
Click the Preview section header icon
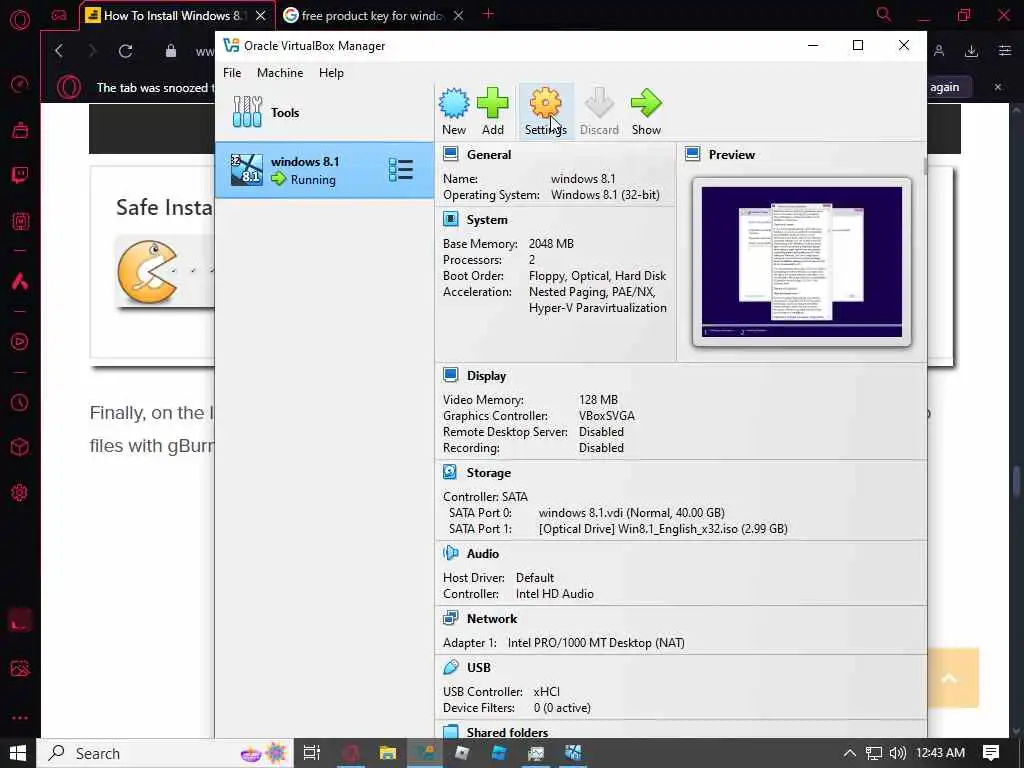click(x=692, y=154)
